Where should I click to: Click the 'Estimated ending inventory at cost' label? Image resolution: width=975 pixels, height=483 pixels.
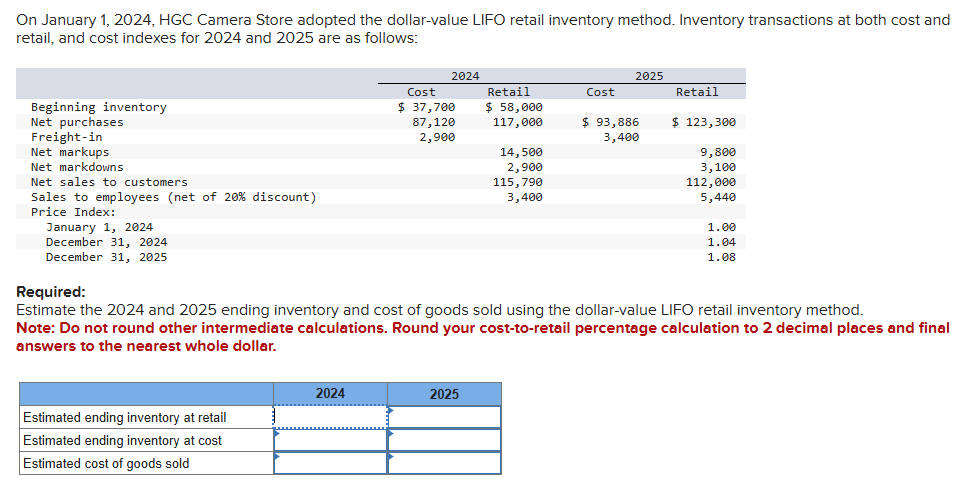(122, 441)
